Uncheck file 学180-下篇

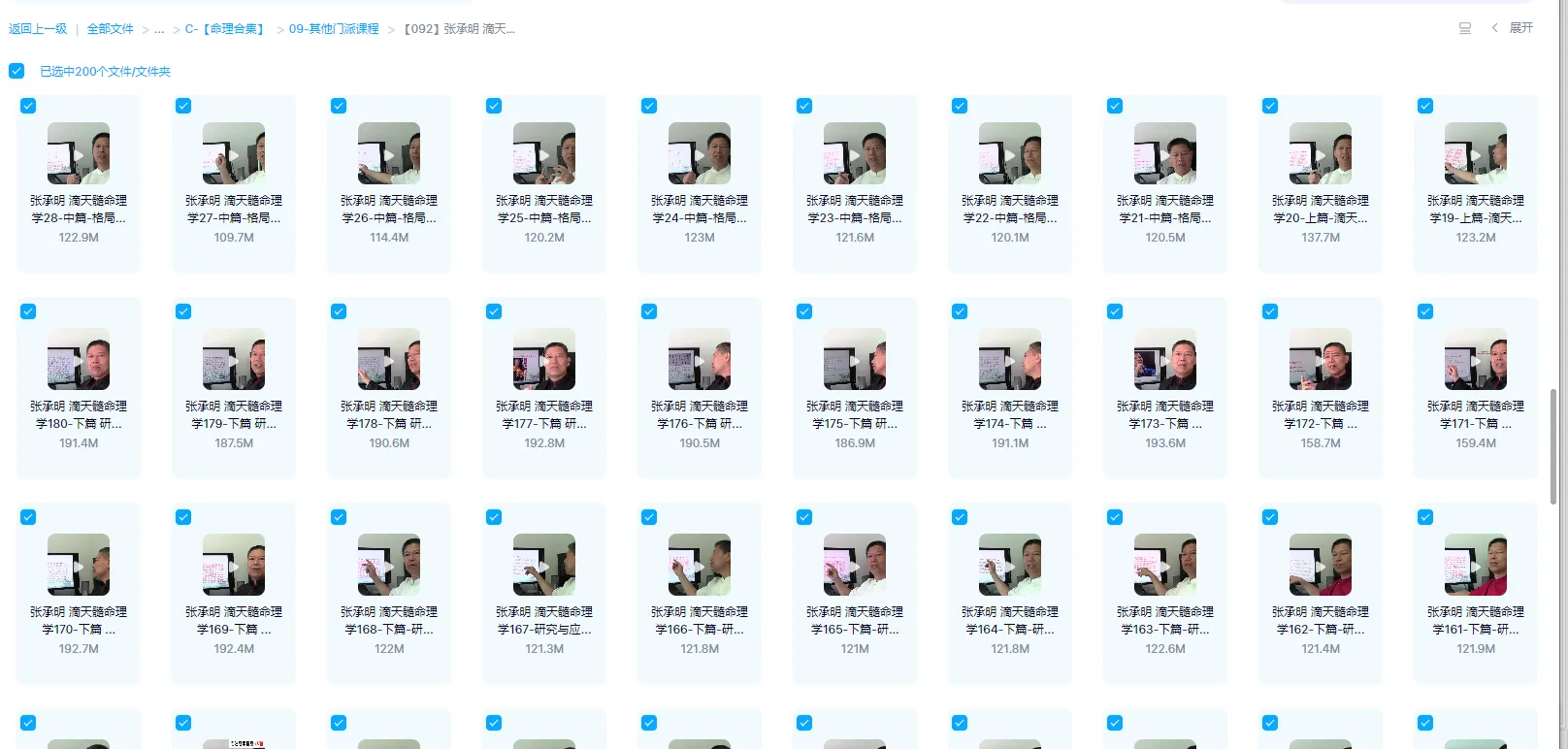pos(28,311)
